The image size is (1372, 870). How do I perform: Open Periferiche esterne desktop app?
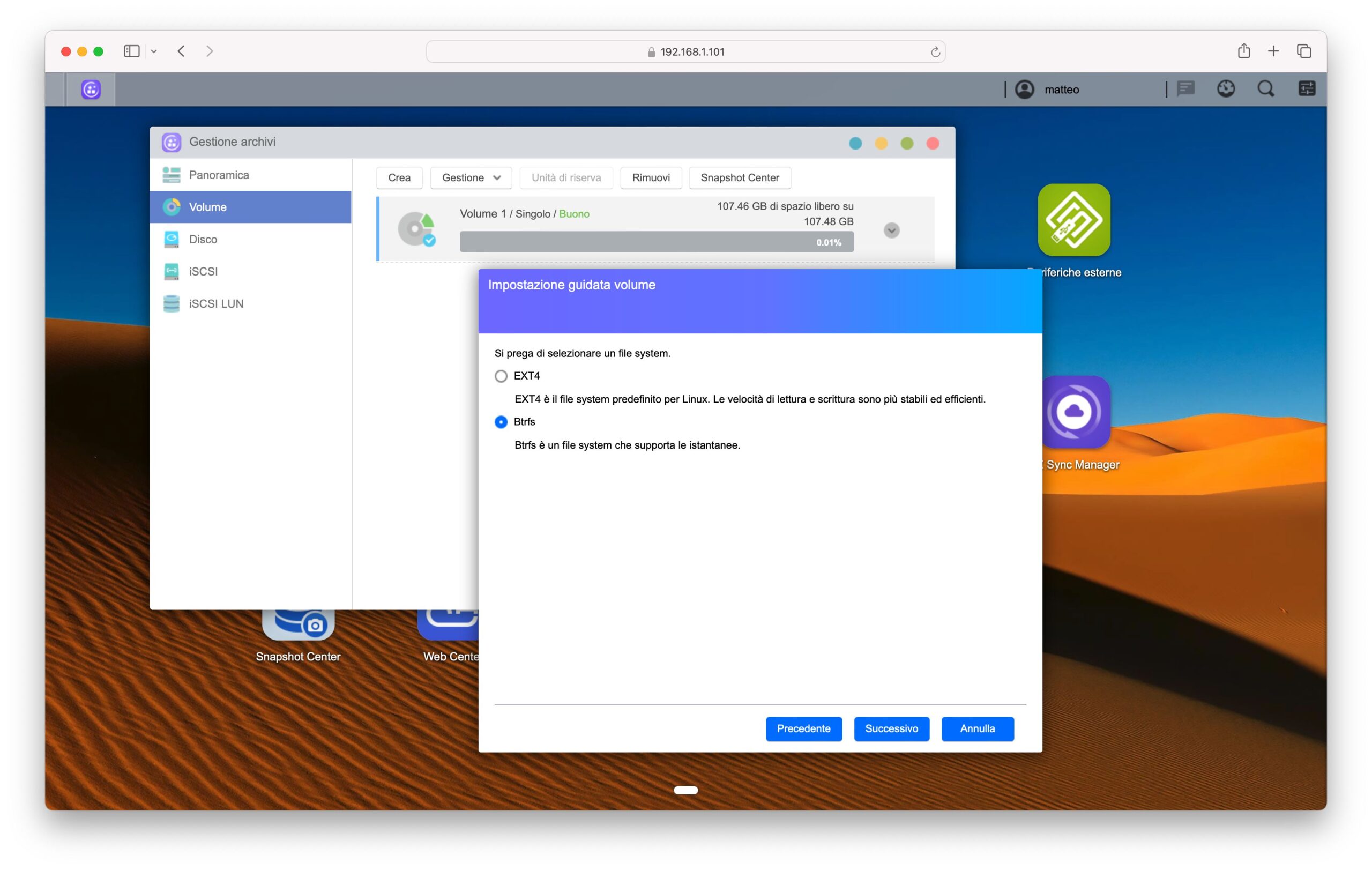tap(1073, 220)
